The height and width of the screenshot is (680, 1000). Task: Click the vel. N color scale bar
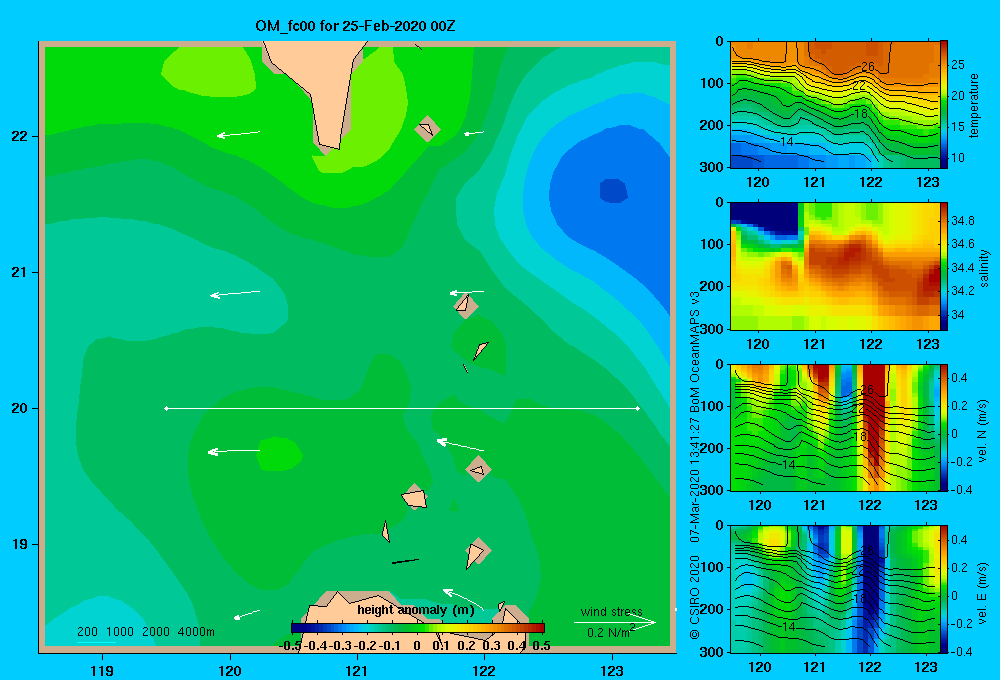point(944,427)
